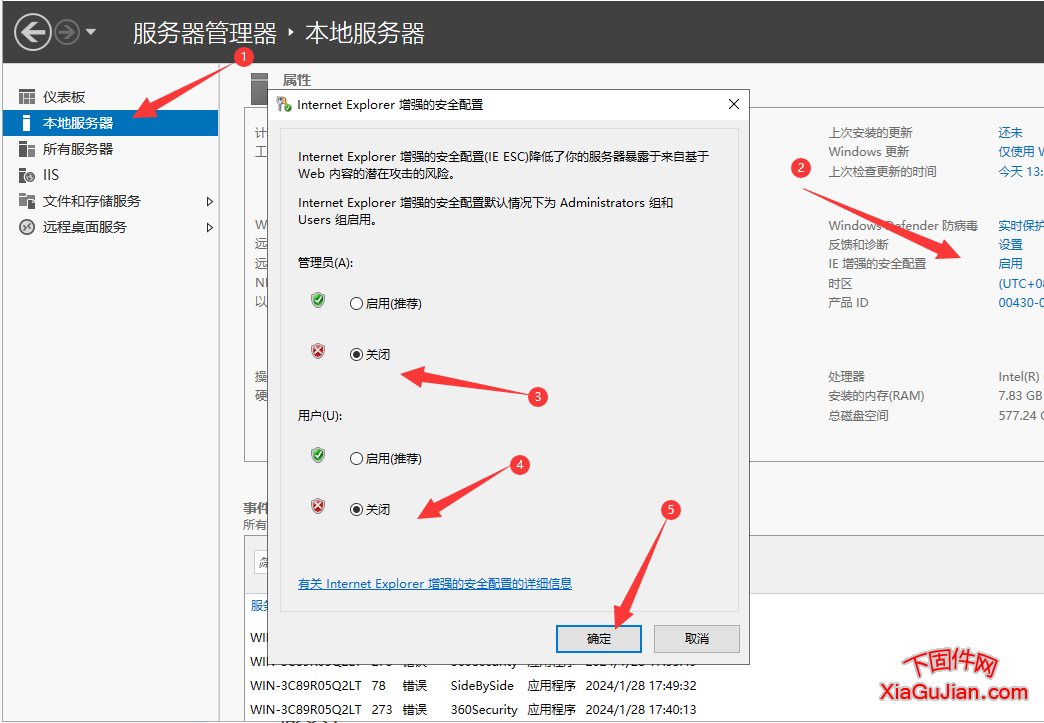Viewport: 1044px width, 723px height.
Task: Click the product ID 00430 link
Action: click(1021, 303)
